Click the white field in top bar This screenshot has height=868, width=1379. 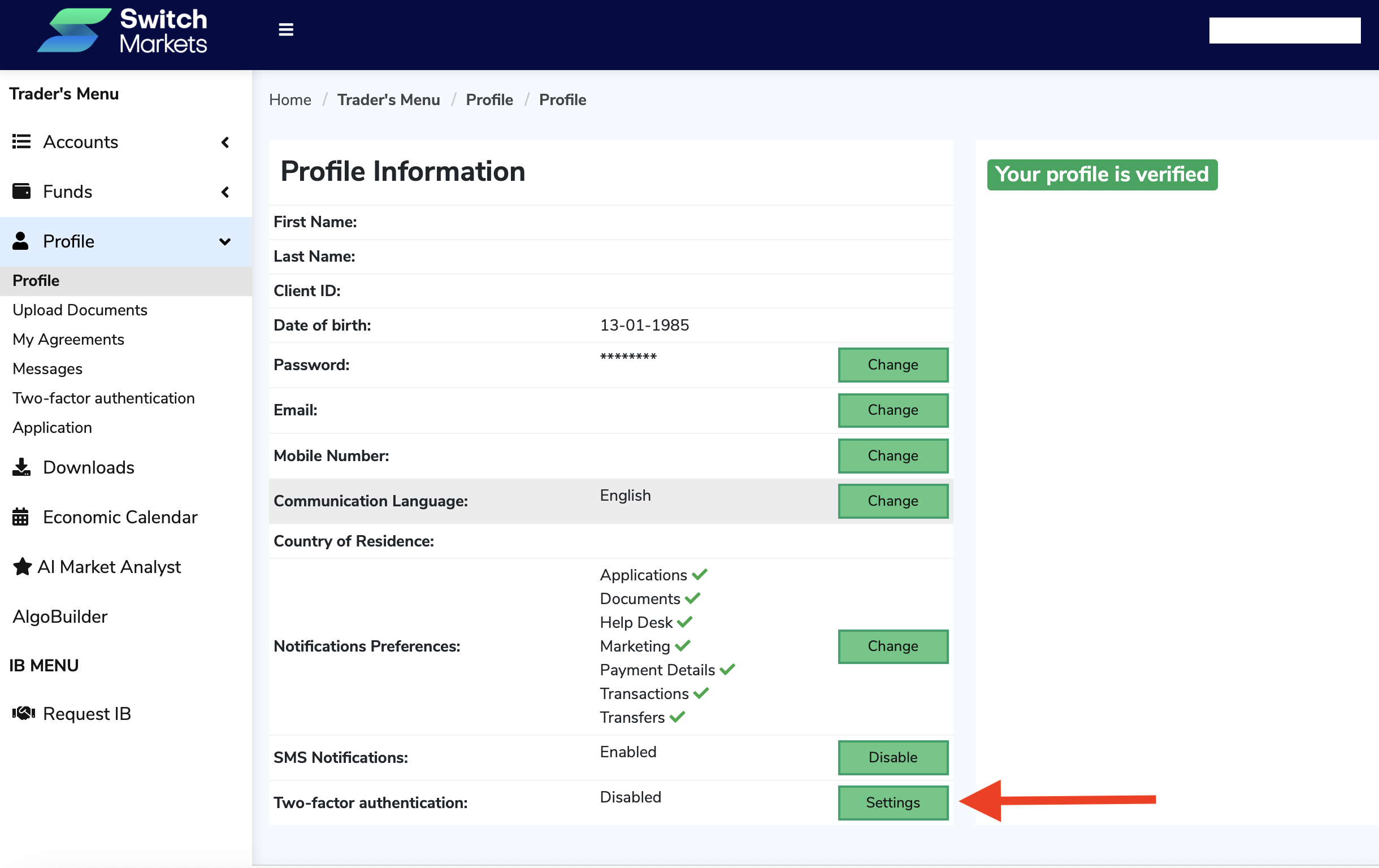pos(1284,31)
